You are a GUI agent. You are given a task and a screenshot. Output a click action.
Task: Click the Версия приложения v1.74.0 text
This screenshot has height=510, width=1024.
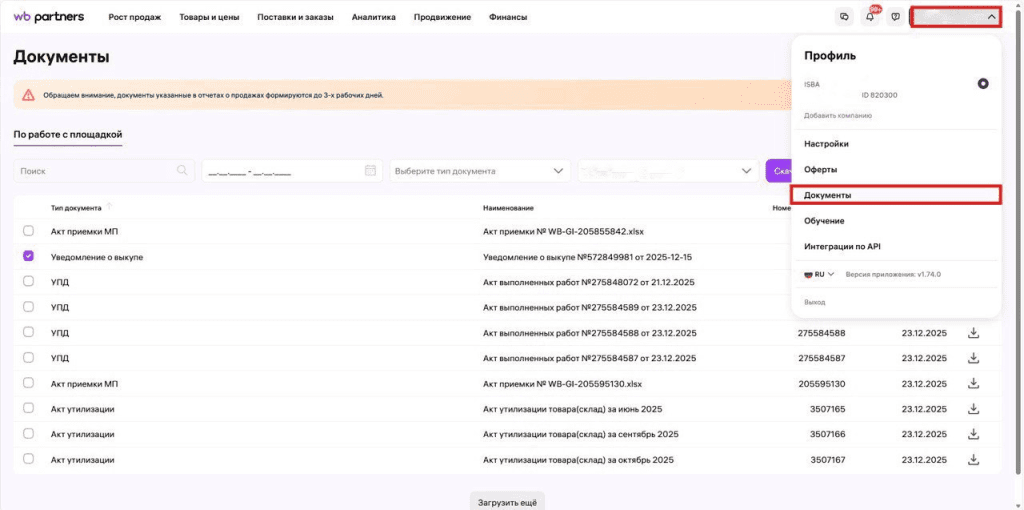click(x=893, y=275)
